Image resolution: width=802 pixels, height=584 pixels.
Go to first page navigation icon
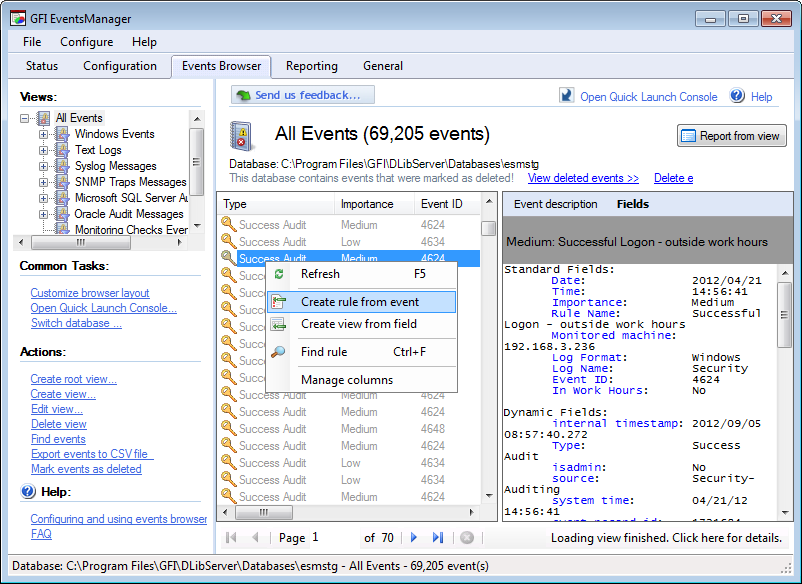point(231,537)
